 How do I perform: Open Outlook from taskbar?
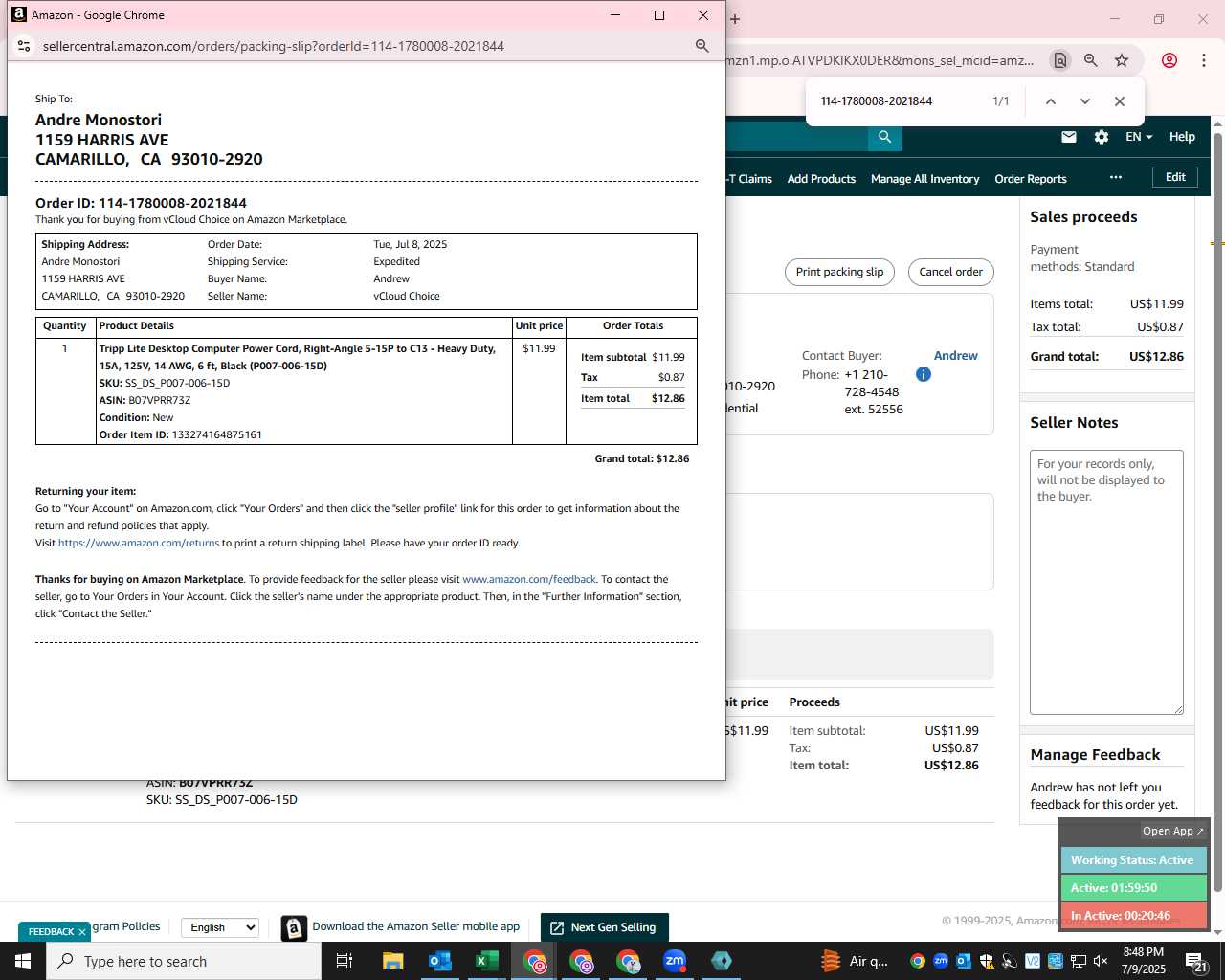(439, 961)
